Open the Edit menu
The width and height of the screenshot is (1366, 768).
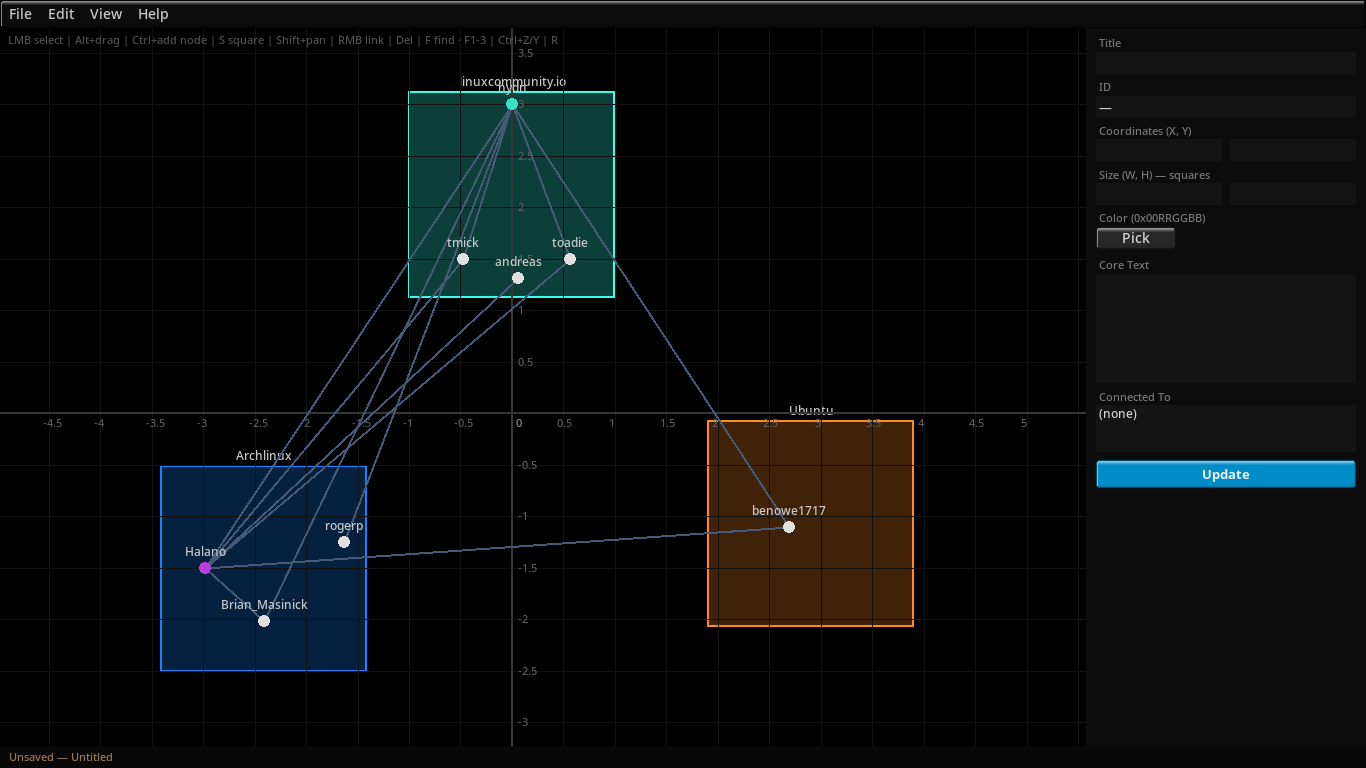(61, 14)
